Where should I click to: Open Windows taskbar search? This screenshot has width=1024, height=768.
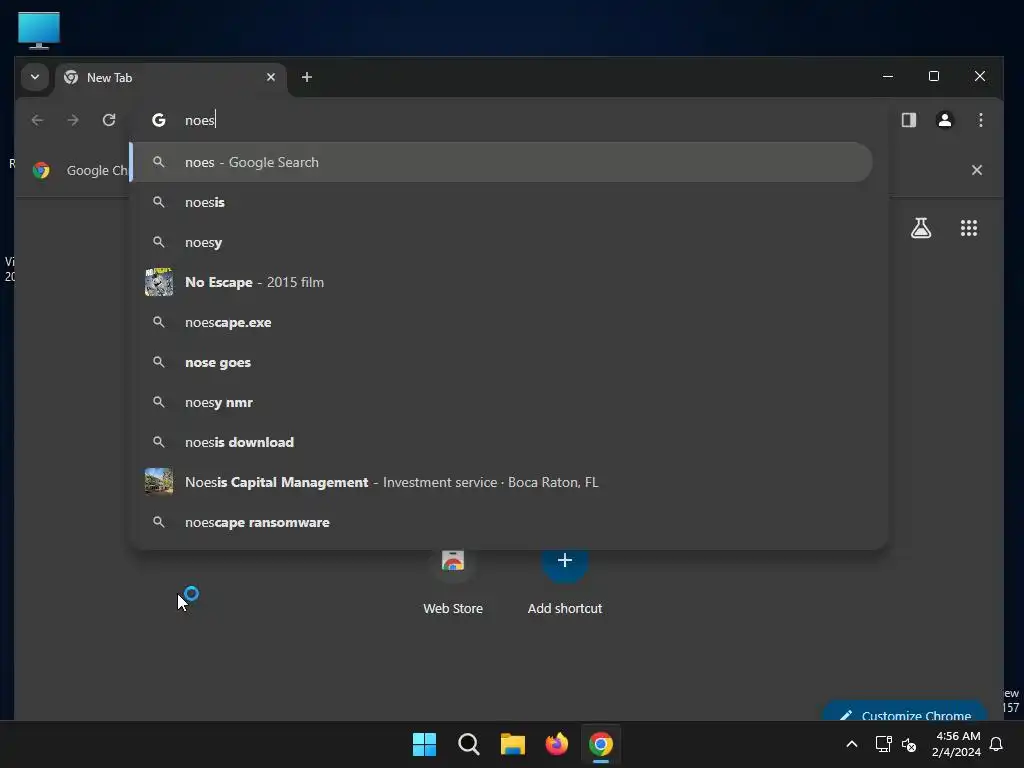click(468, 744)
